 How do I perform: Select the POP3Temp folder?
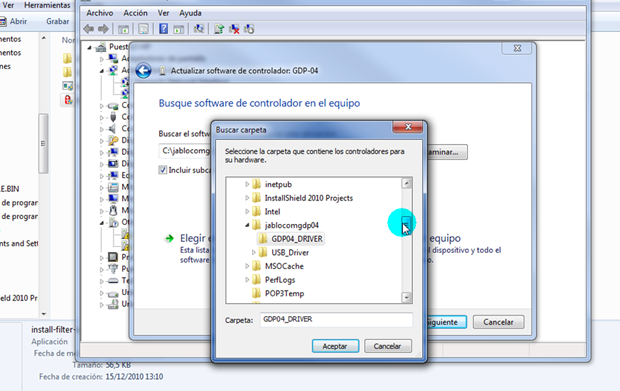coord(284,293)
